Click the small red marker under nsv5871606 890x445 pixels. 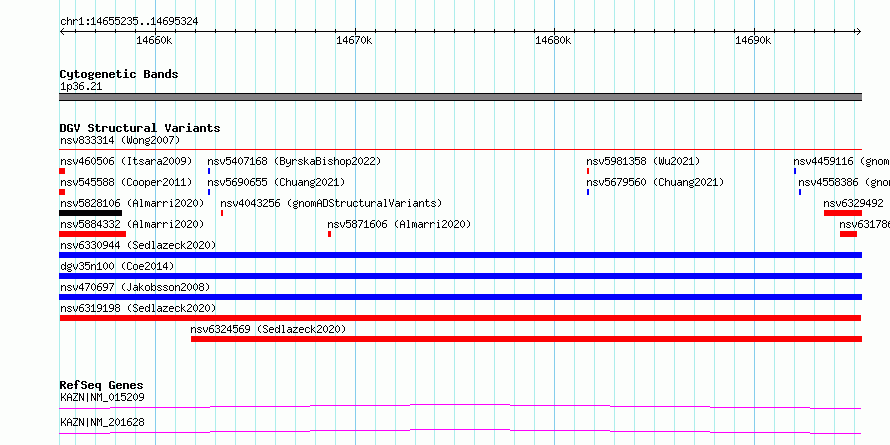click(329, 234)
